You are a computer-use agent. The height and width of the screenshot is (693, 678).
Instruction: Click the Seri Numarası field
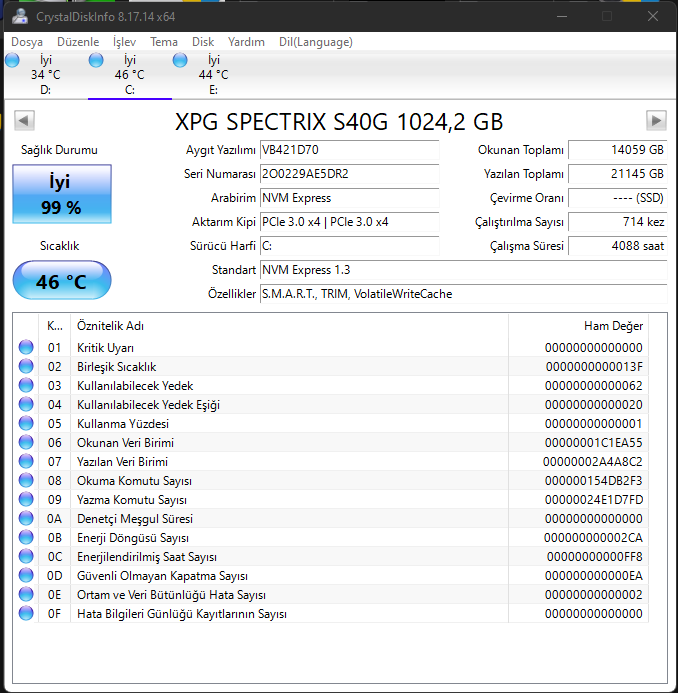pos(350,174)
